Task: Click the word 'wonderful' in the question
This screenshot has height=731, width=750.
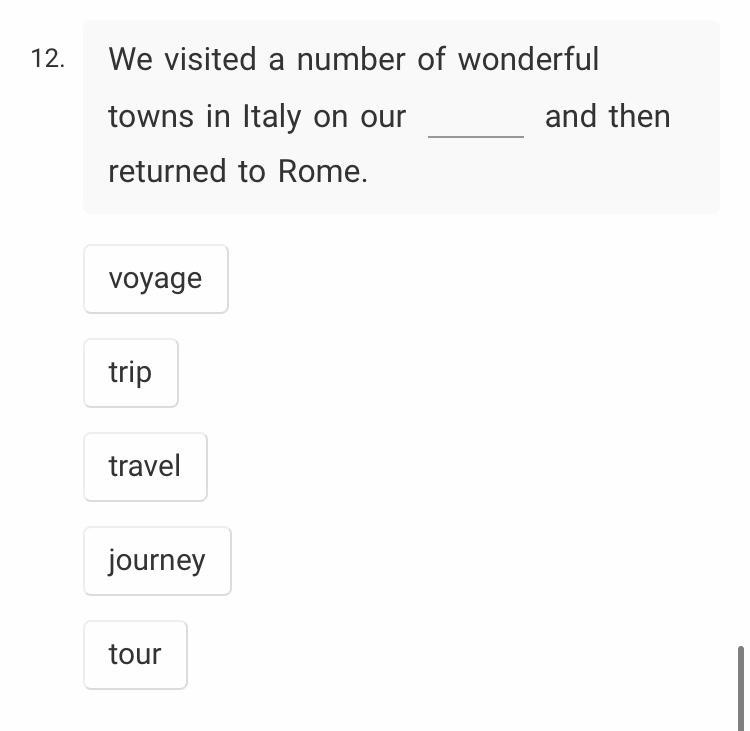Action: (529, 59)
